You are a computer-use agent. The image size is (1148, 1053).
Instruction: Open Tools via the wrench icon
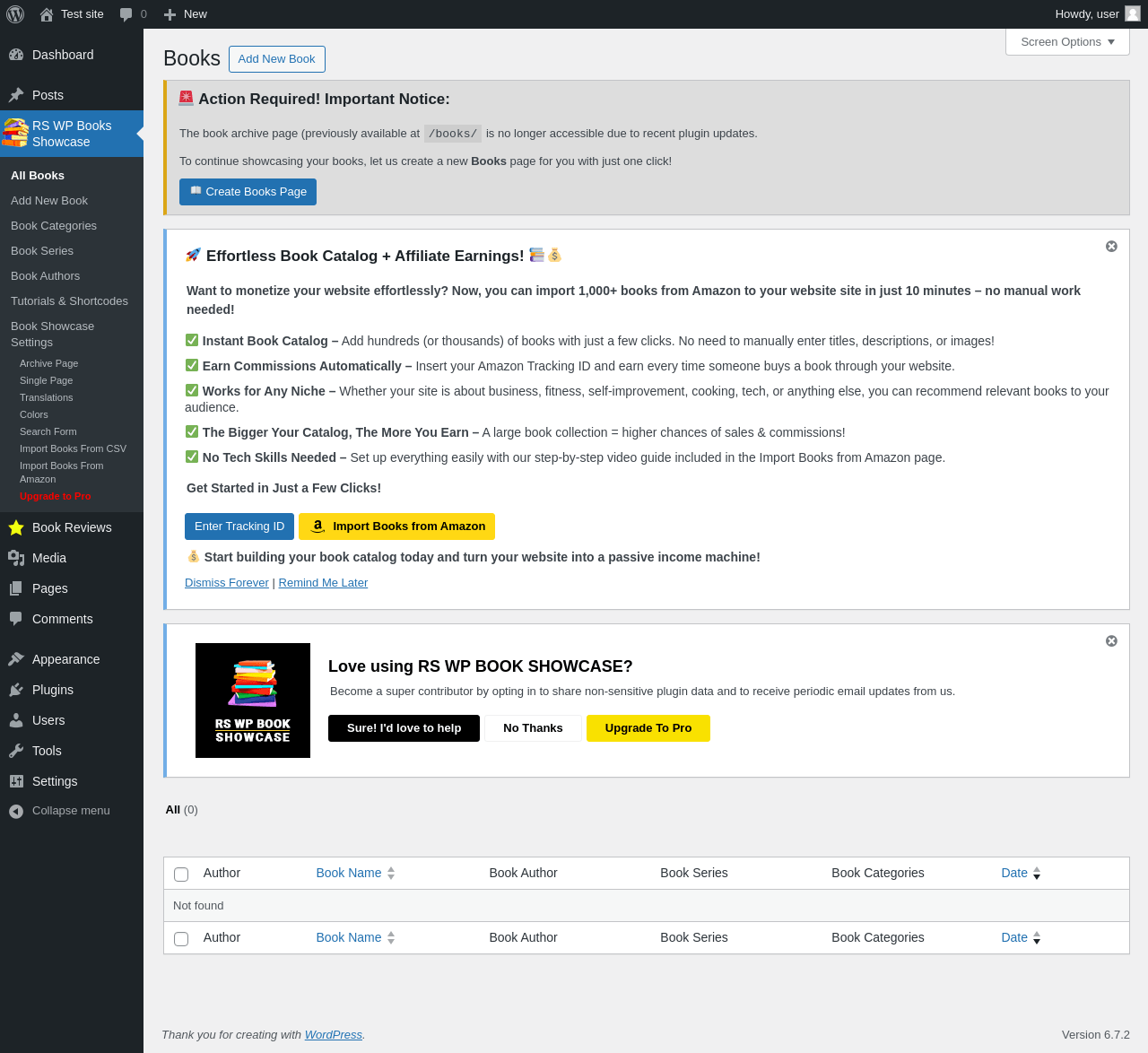[16, 751]
